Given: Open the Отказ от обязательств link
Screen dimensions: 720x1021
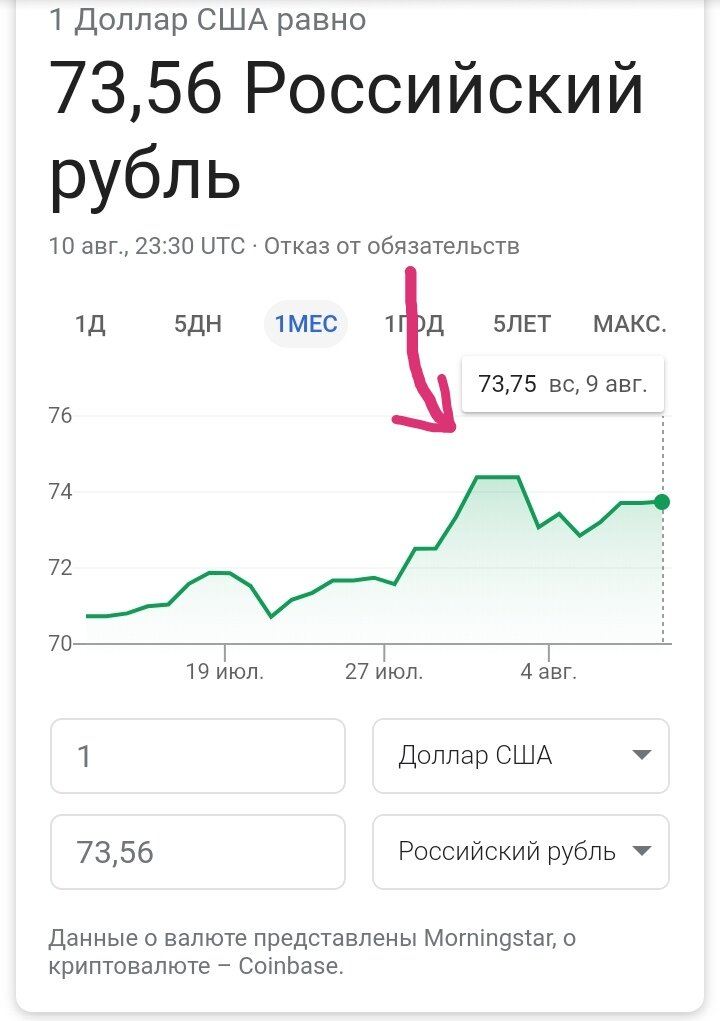Looking at the screenshot, I should 392,246.
